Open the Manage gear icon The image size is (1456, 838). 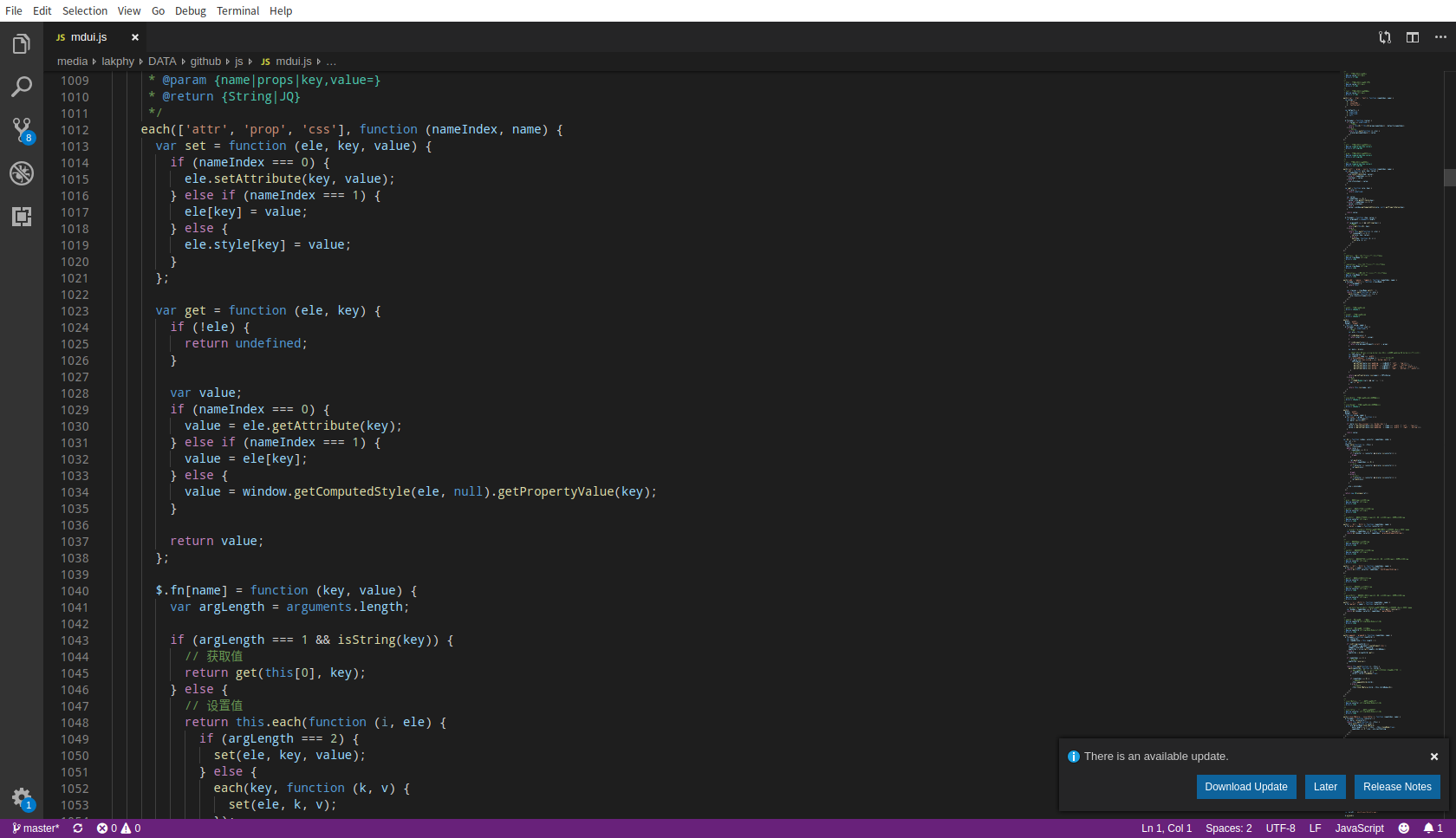pos(22,797)
